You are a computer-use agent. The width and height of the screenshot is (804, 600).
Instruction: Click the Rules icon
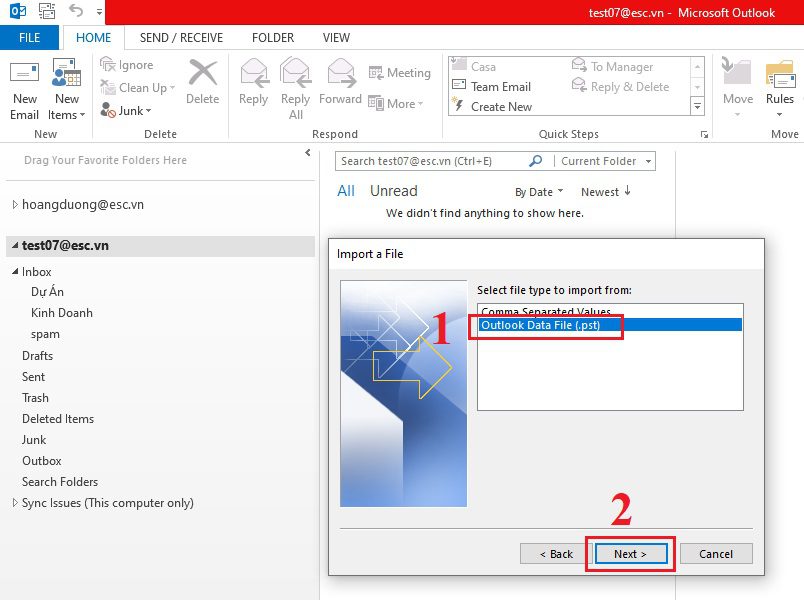coord(780,73)
